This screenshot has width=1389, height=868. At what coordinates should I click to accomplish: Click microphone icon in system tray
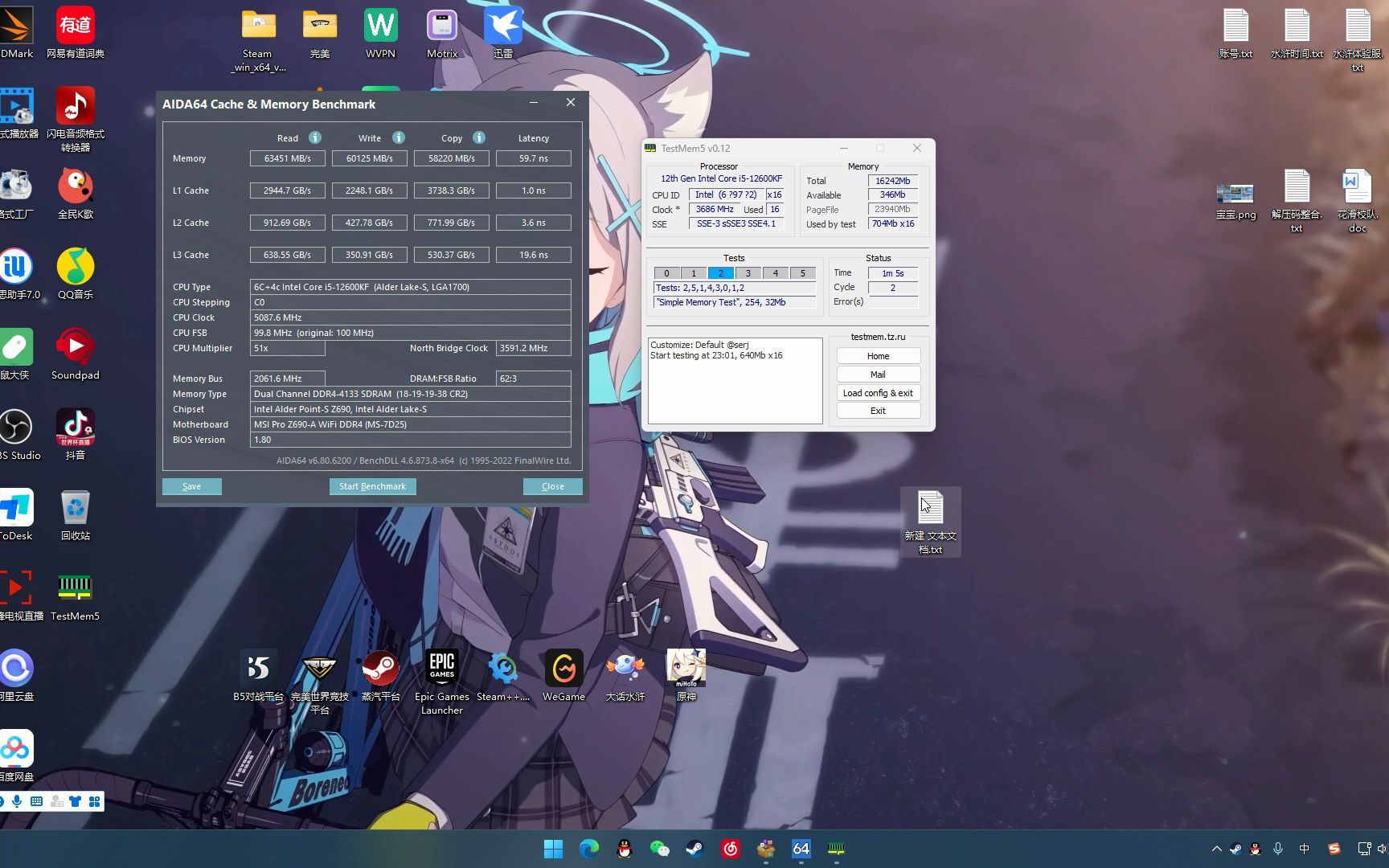pos(1277,849)
